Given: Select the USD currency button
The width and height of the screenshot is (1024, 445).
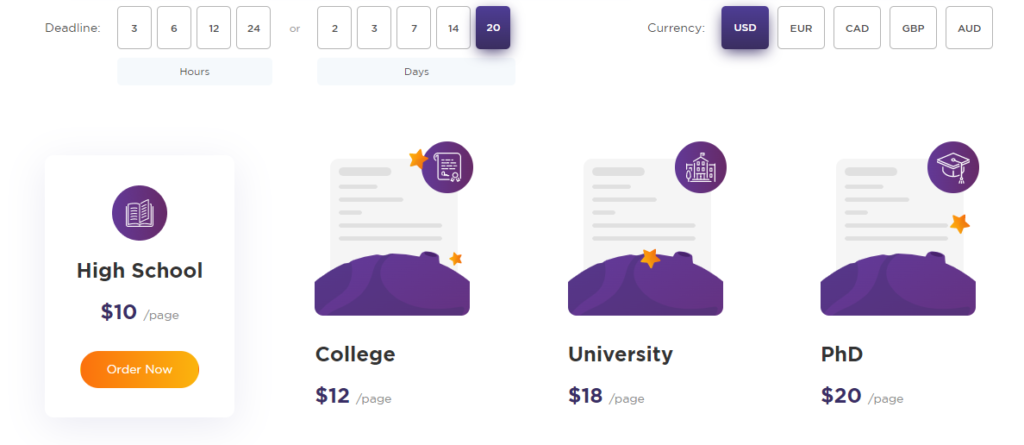Looking at the screenshot, I should [x=745, y=28].
